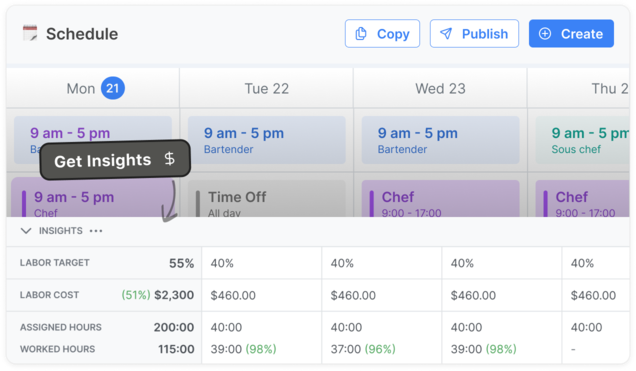636x371 pixels.
Task: Click the paper plane icon in Publish
Action: pos(446,34)
